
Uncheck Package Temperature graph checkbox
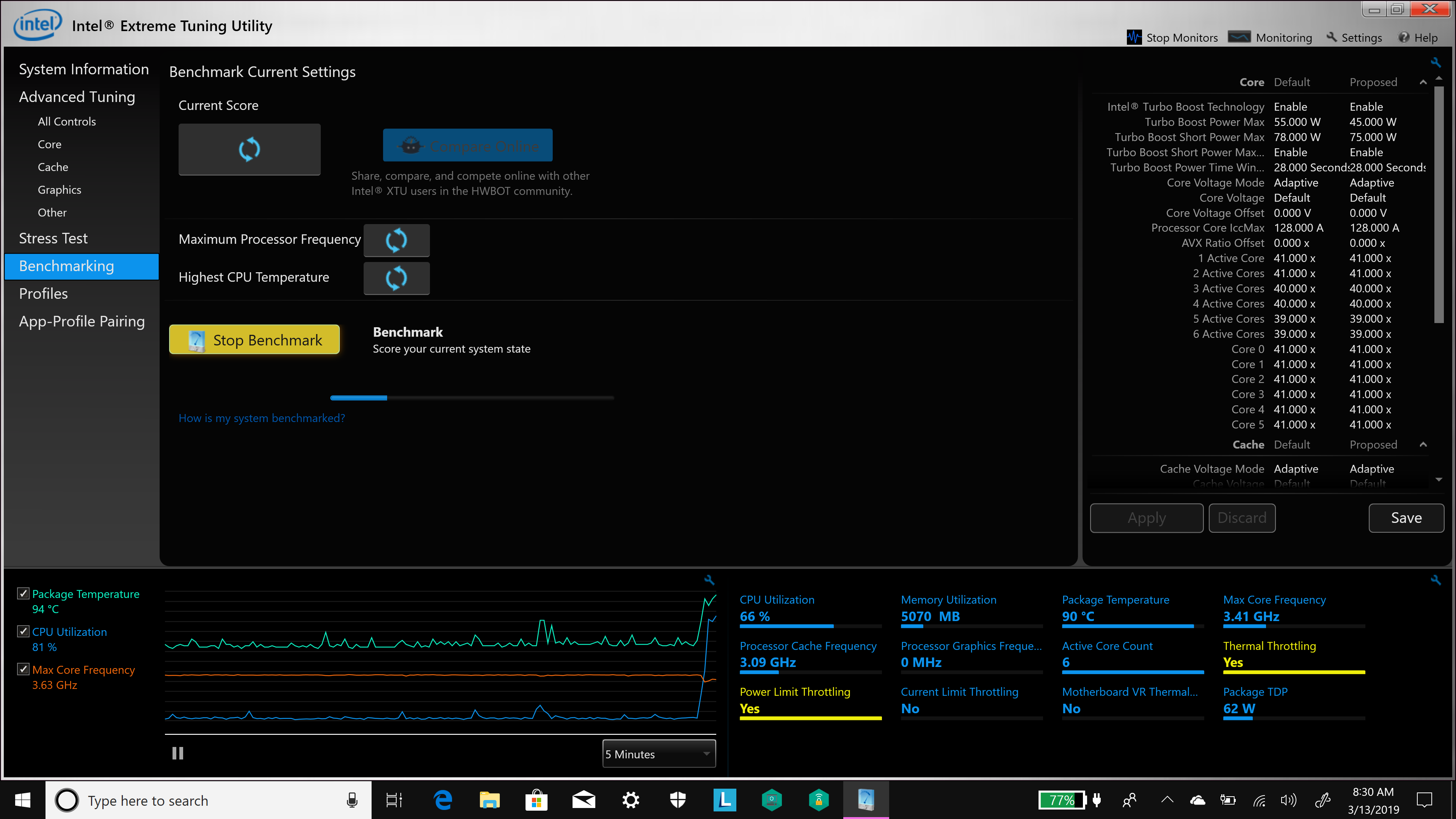coord(23,593)
